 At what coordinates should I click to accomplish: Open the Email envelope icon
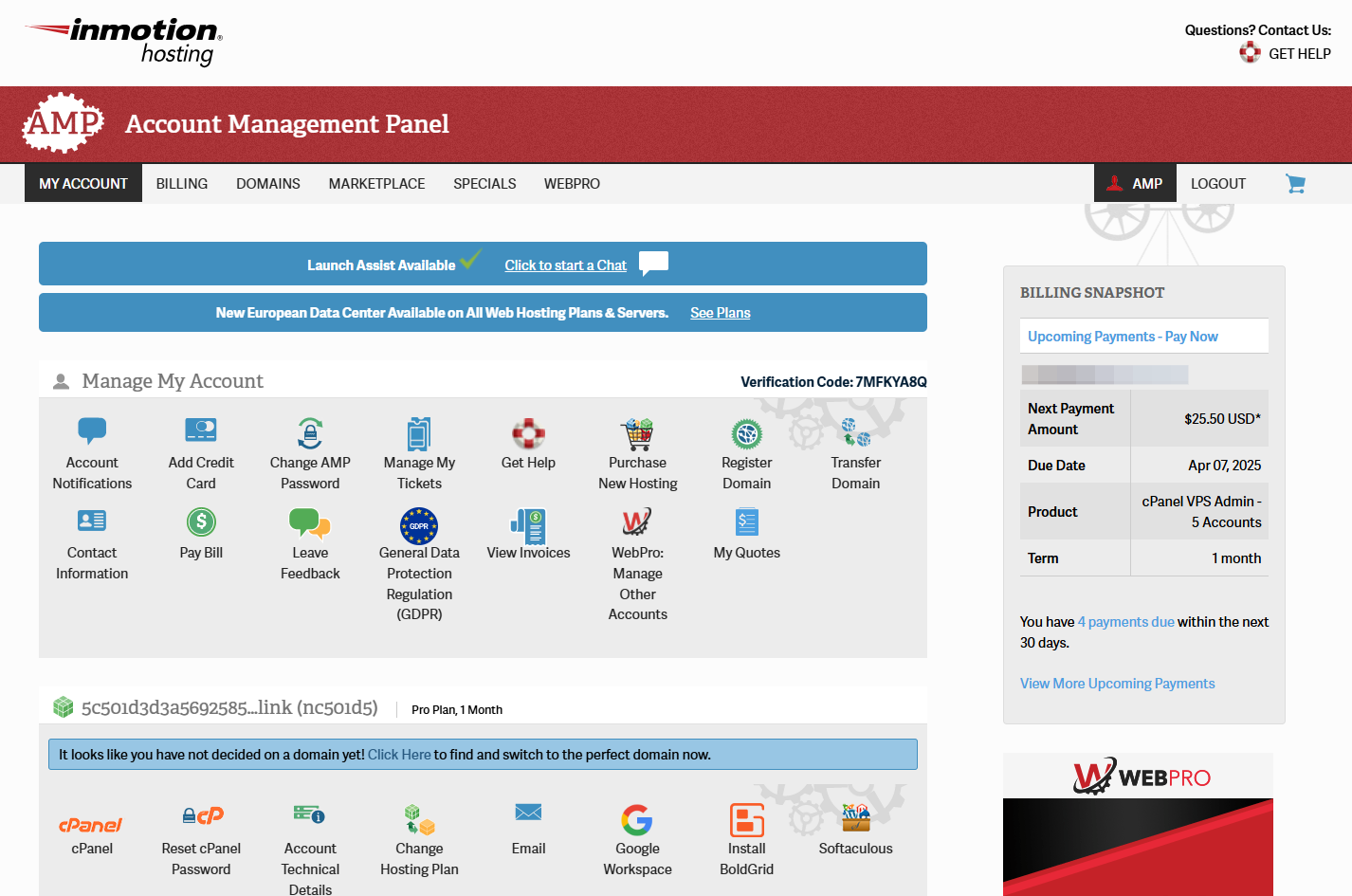coord(528,812)
